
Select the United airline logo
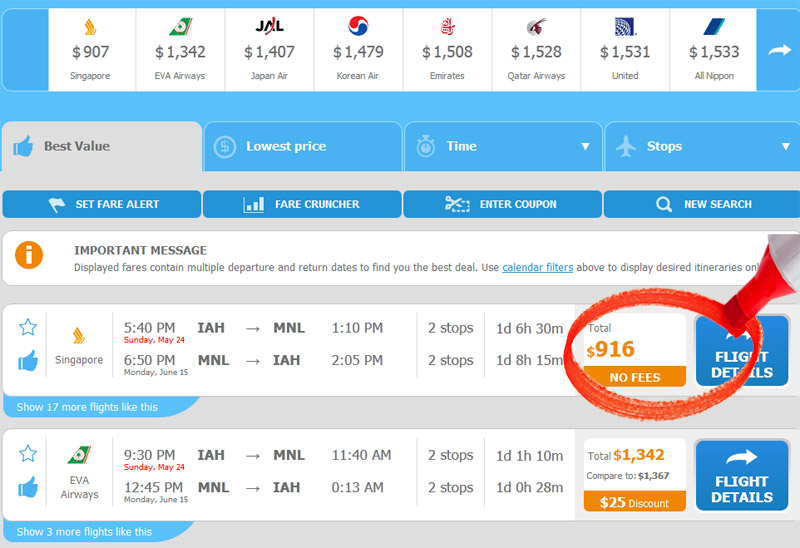pos(626,27)
